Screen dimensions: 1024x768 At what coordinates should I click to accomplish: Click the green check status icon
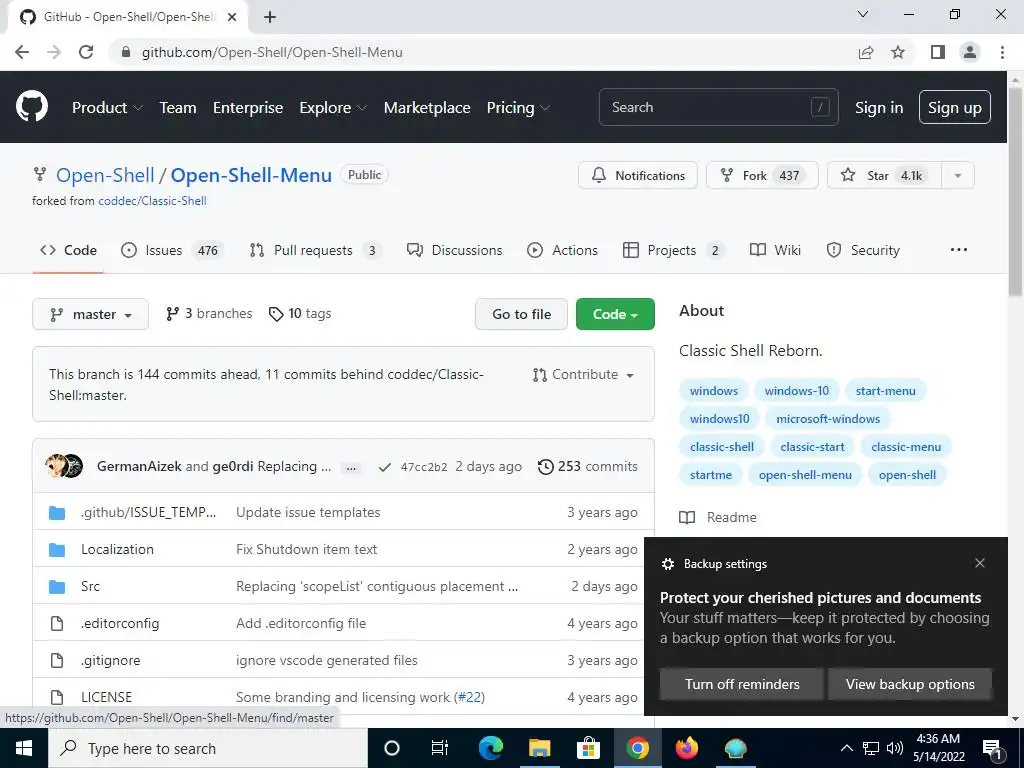pos(385,467)
